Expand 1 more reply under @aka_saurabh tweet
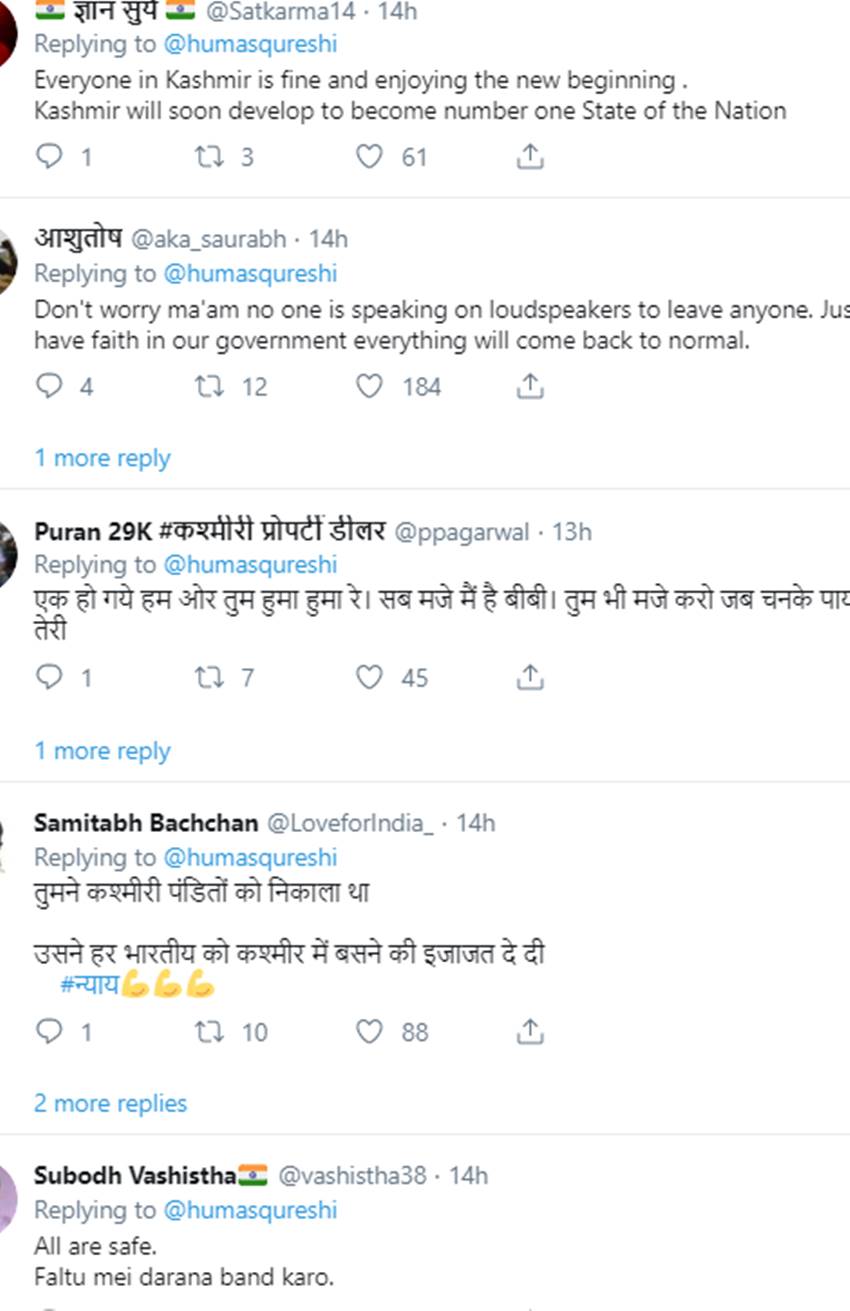This screenshot has height=1311, width=850. click(x=102, y=458)
